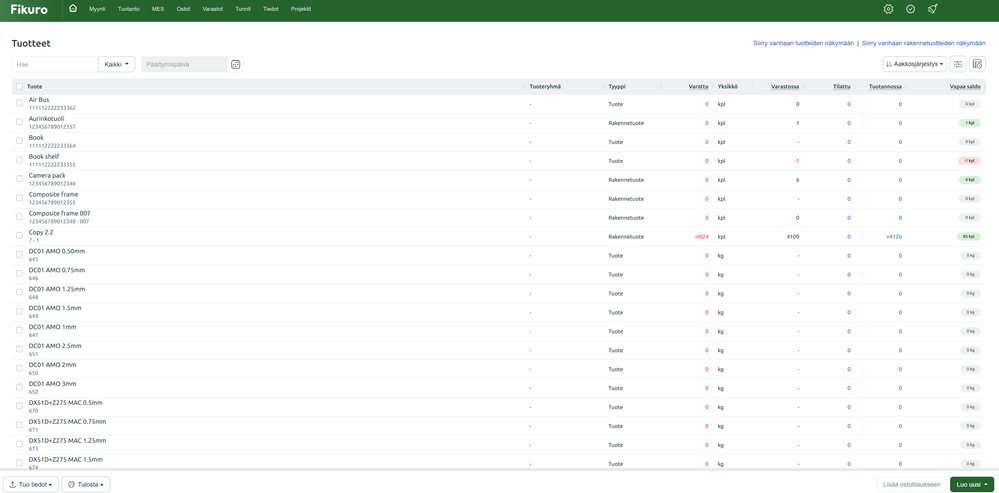Tick the checkbox for Aurinkotuoli
The height and width of the screenshot is (493, 999).
(19, 122)
